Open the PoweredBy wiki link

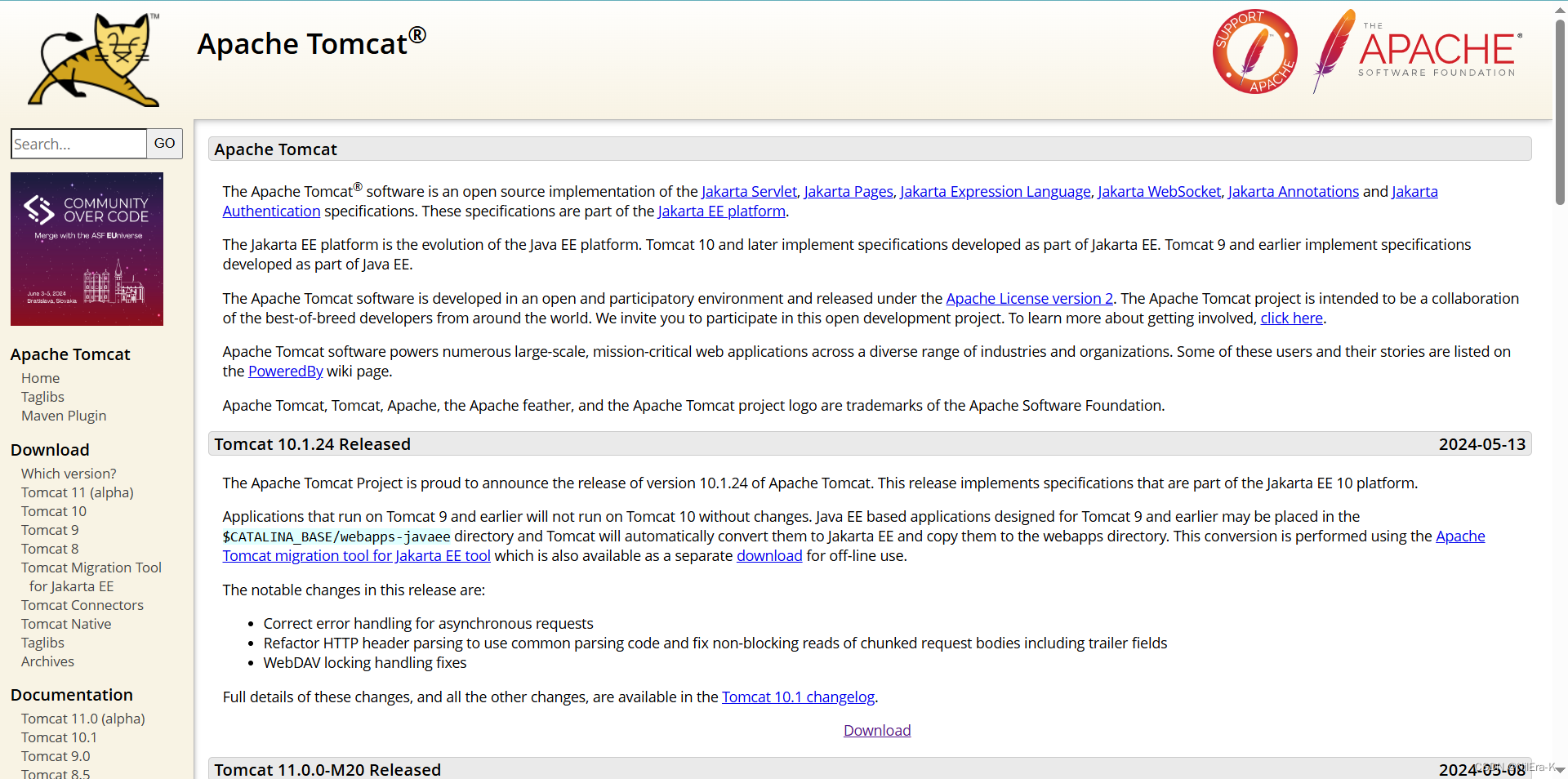tap(286, 372)
